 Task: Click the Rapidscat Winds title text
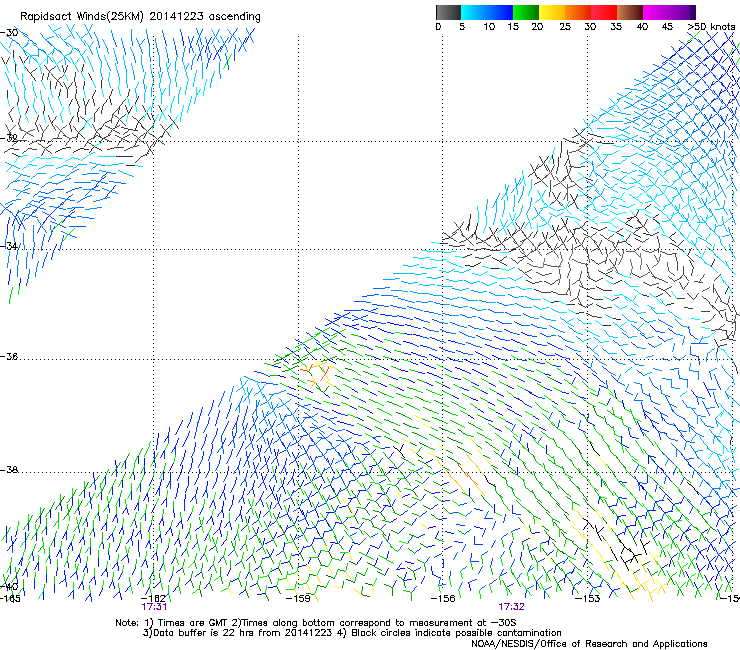[x=140, y=17]
